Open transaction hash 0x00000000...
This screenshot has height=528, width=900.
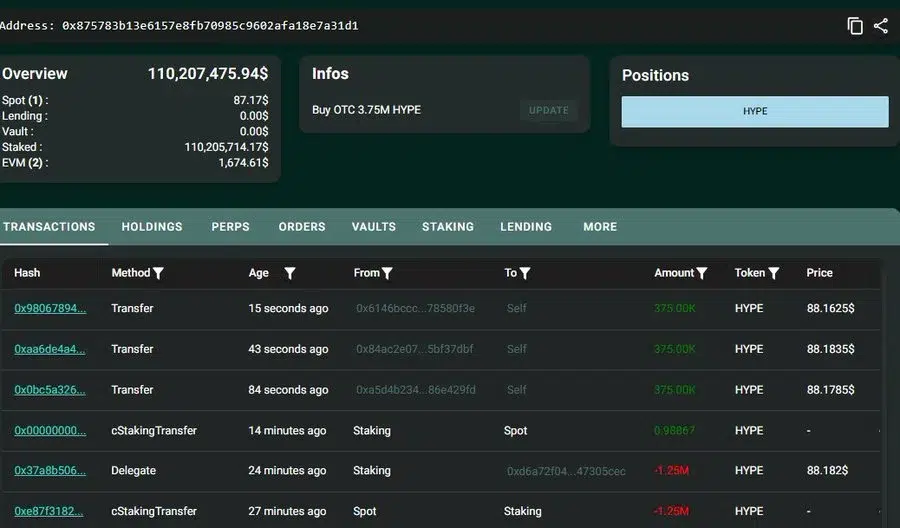(50, 430)
